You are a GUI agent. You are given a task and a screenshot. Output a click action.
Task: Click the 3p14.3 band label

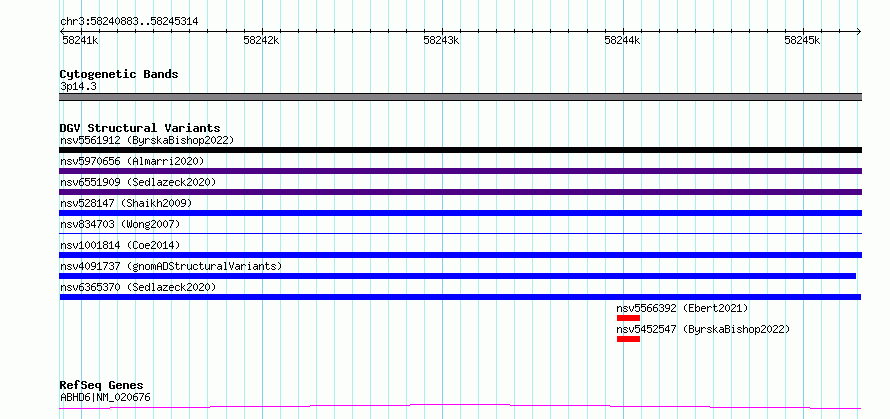(x=78, y=86)
